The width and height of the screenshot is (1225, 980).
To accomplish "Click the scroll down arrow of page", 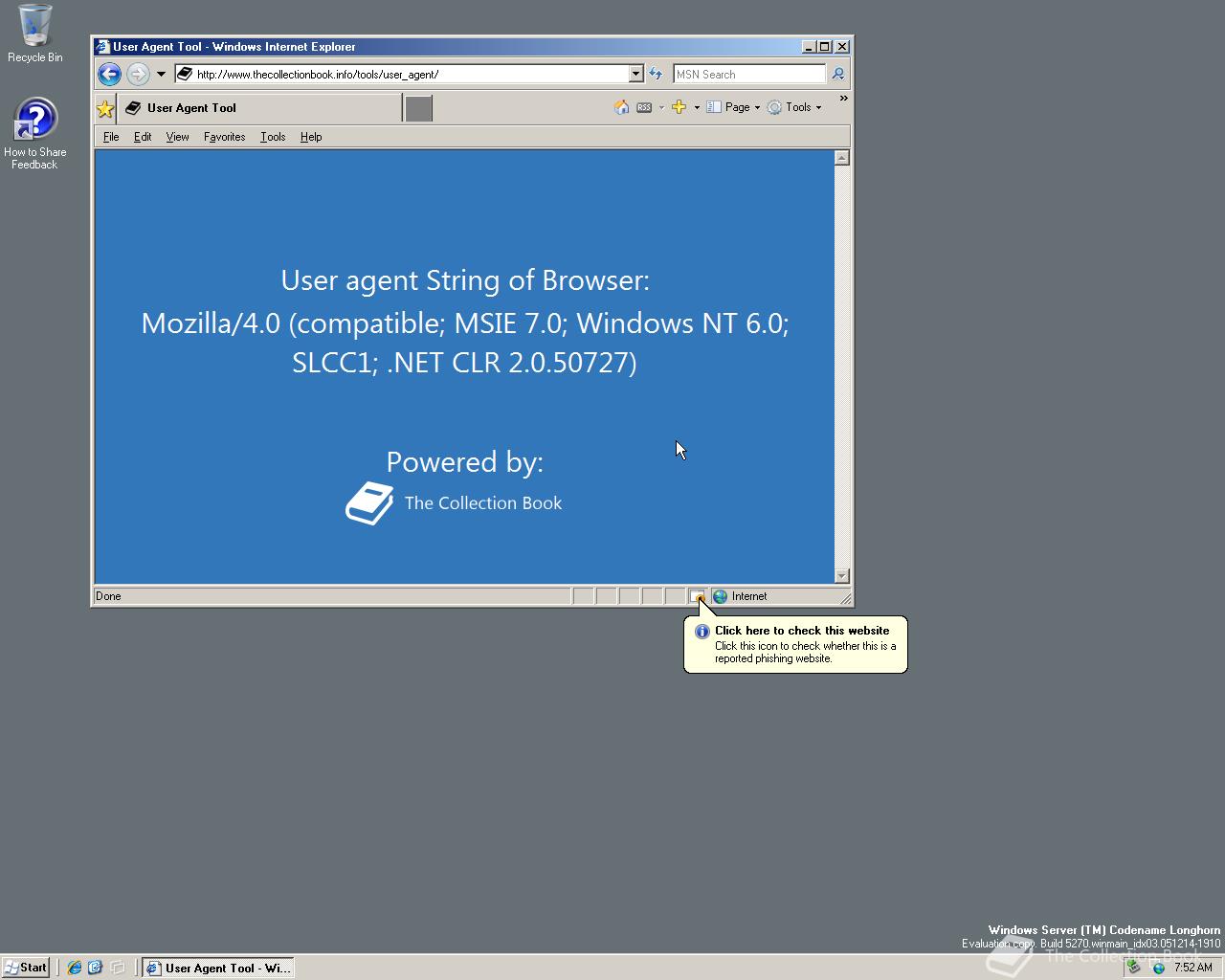I will pyautogui.click(x=842, y=576).
